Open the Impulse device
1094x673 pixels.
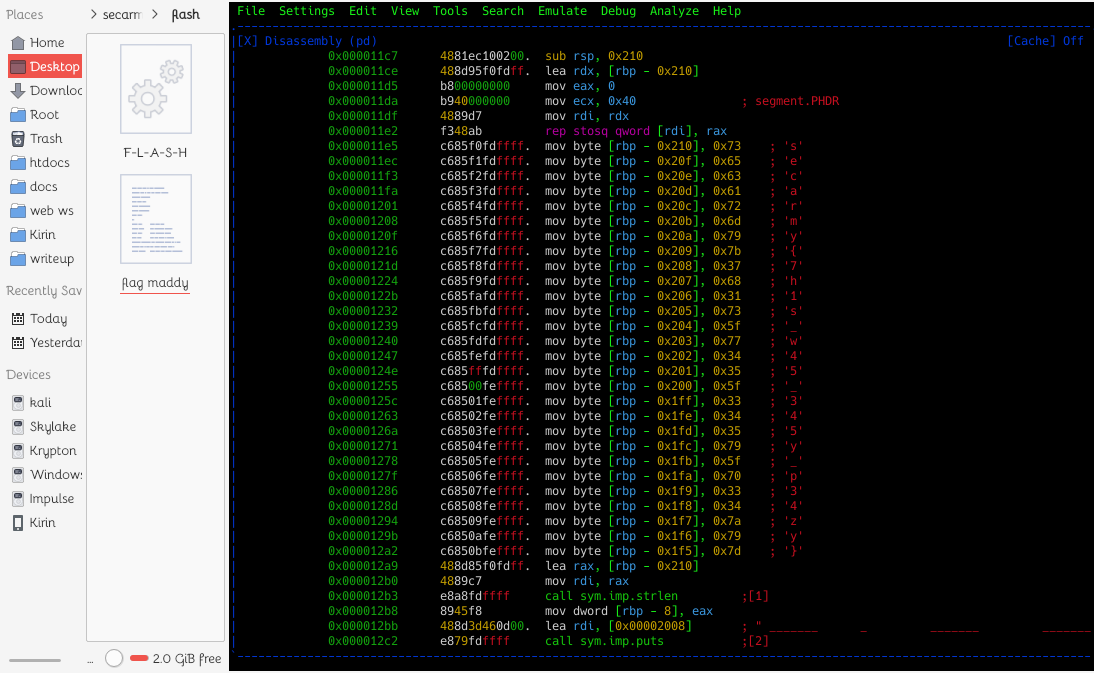45,499
